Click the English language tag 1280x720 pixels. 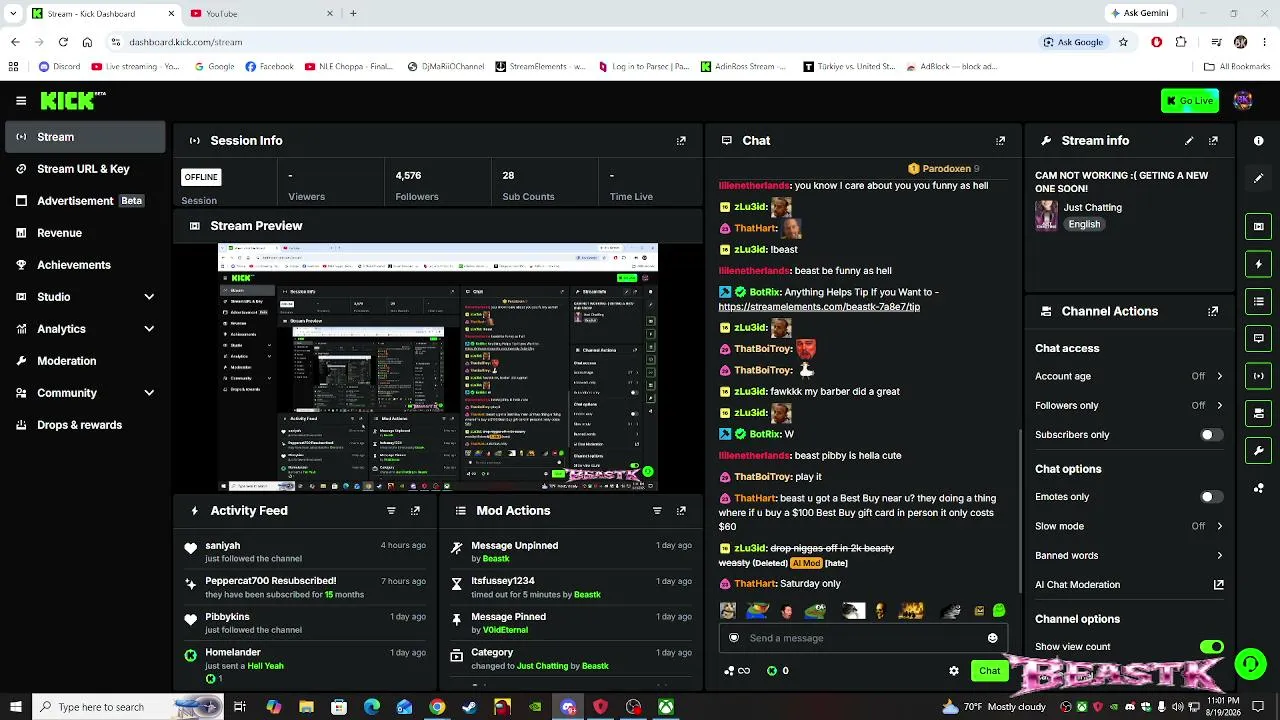pos(1084,225)
